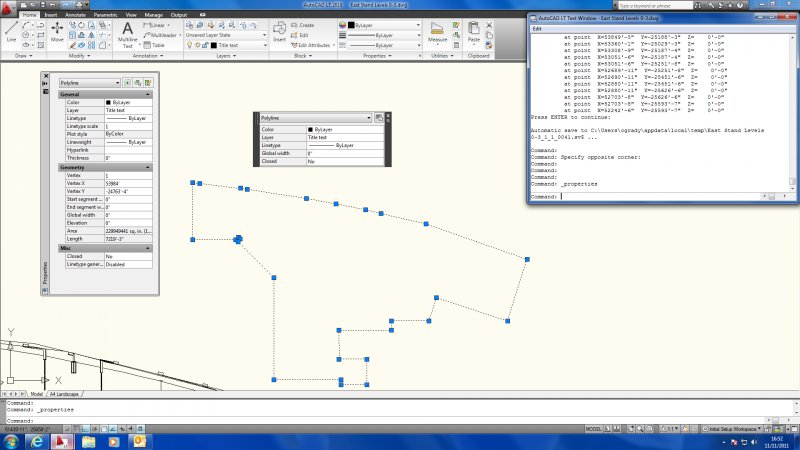Switch to the Insert ribbon tab

51,15
